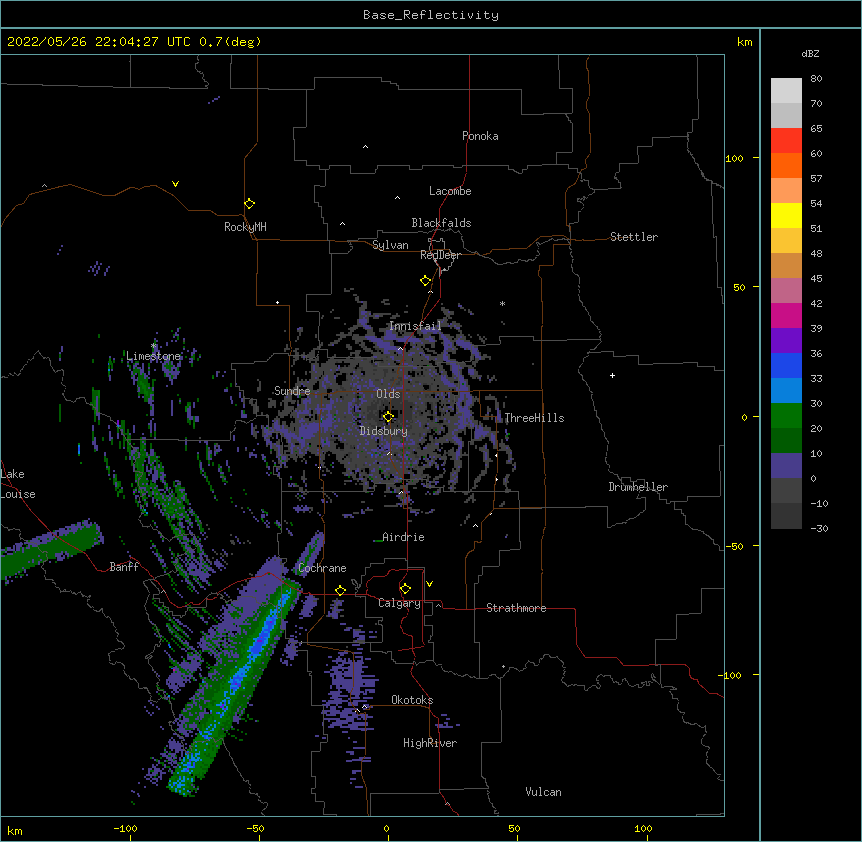Click the yellow diamond marker above RockyMH
Screen dimensions: 862x842
point(249,204)
